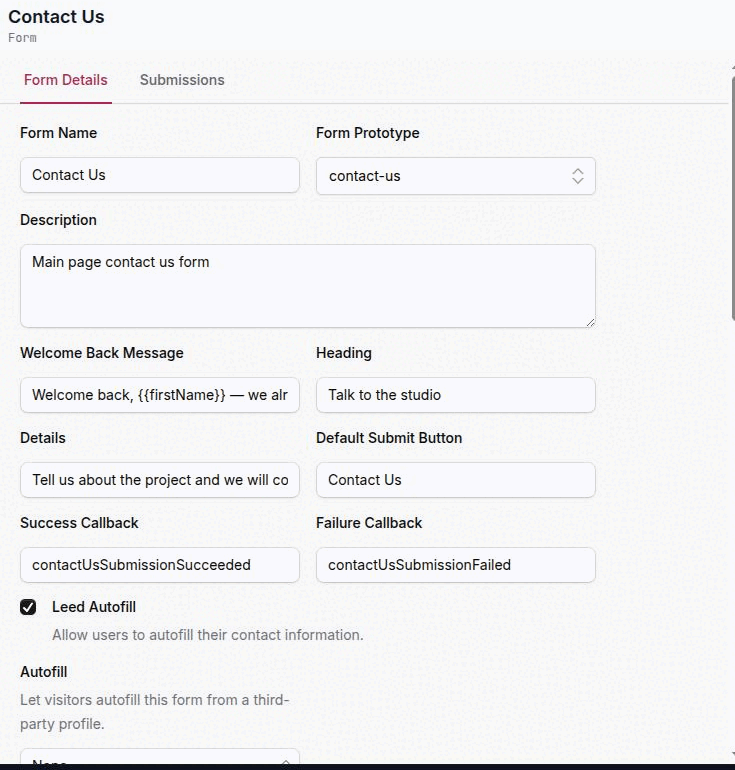Click the Contact Us page title
Viewport: 735px width, 770px height.
56,17
